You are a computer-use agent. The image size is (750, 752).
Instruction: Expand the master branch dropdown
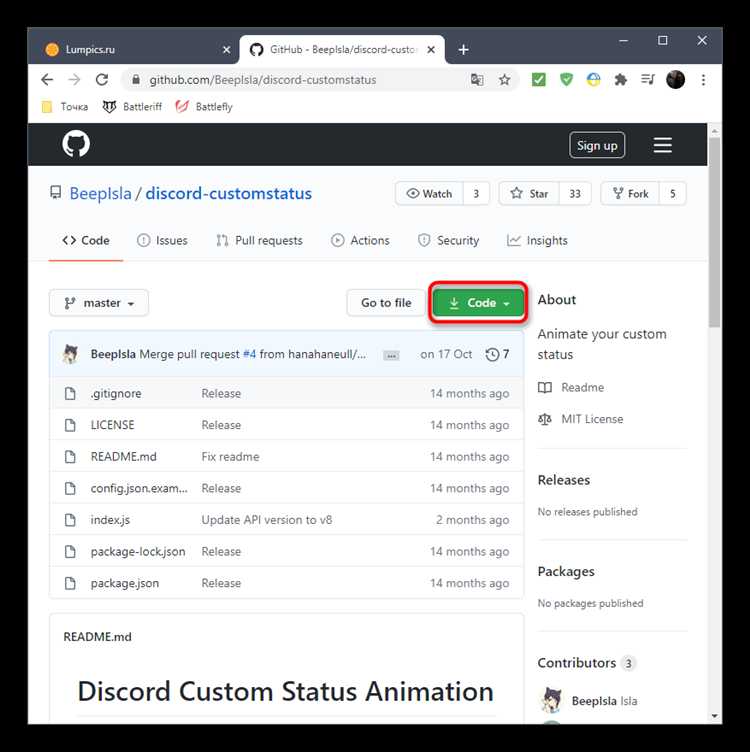pyautogui.click(x=99, y=303)
